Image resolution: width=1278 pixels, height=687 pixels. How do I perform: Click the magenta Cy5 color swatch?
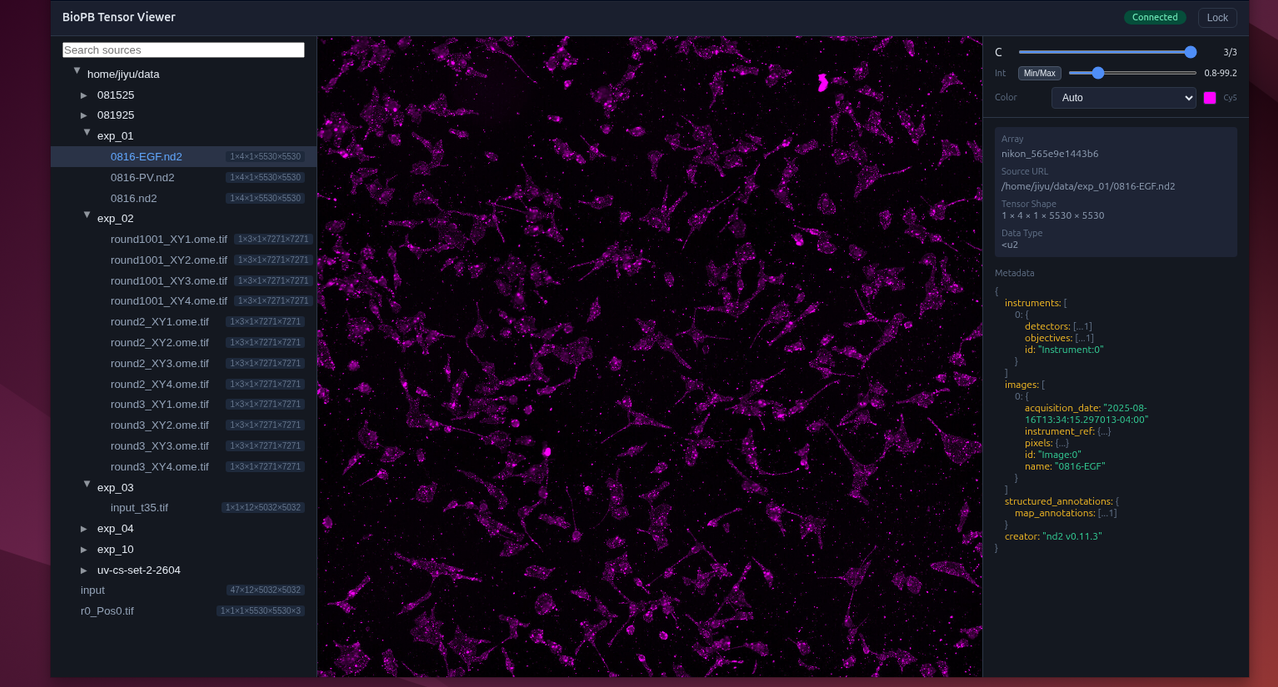[x=1210, y=98]
